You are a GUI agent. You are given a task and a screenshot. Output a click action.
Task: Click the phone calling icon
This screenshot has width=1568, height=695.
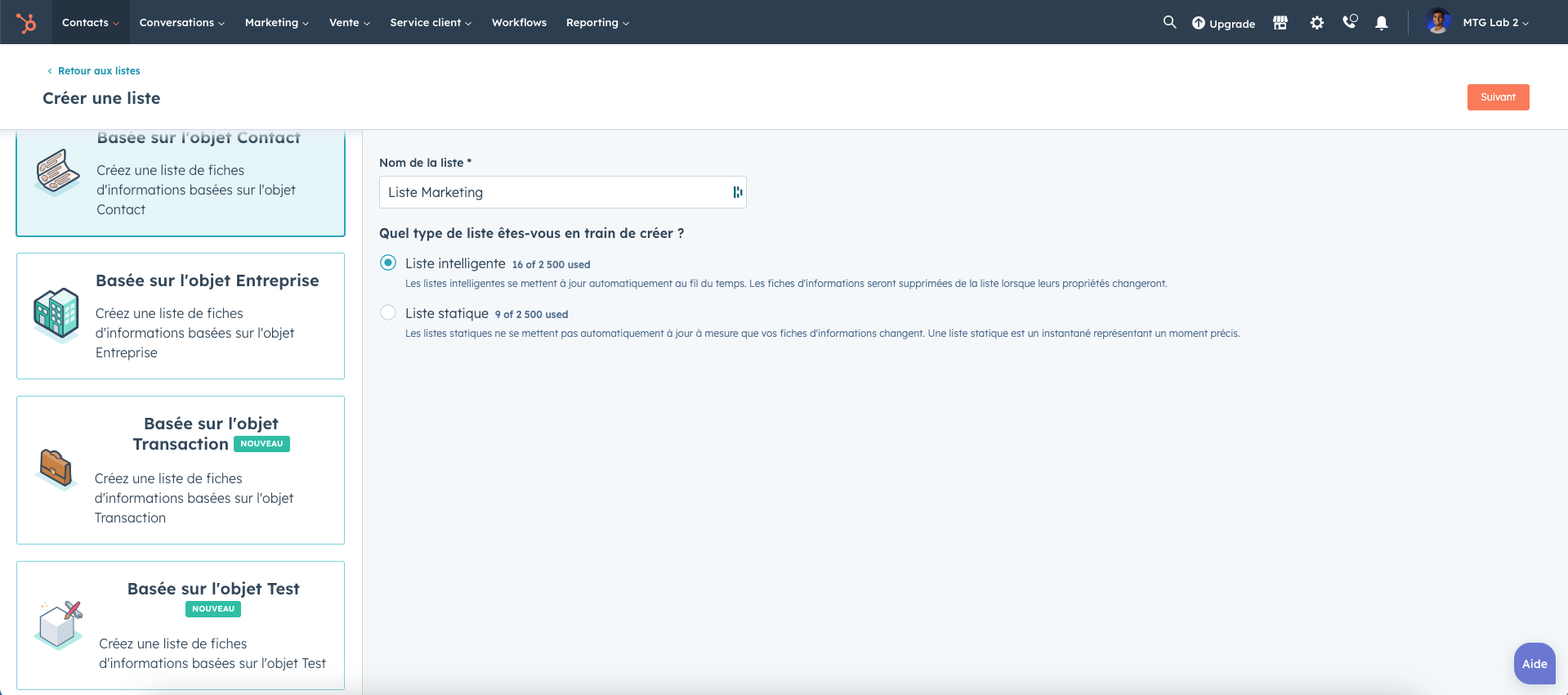tap(1350, 22)
